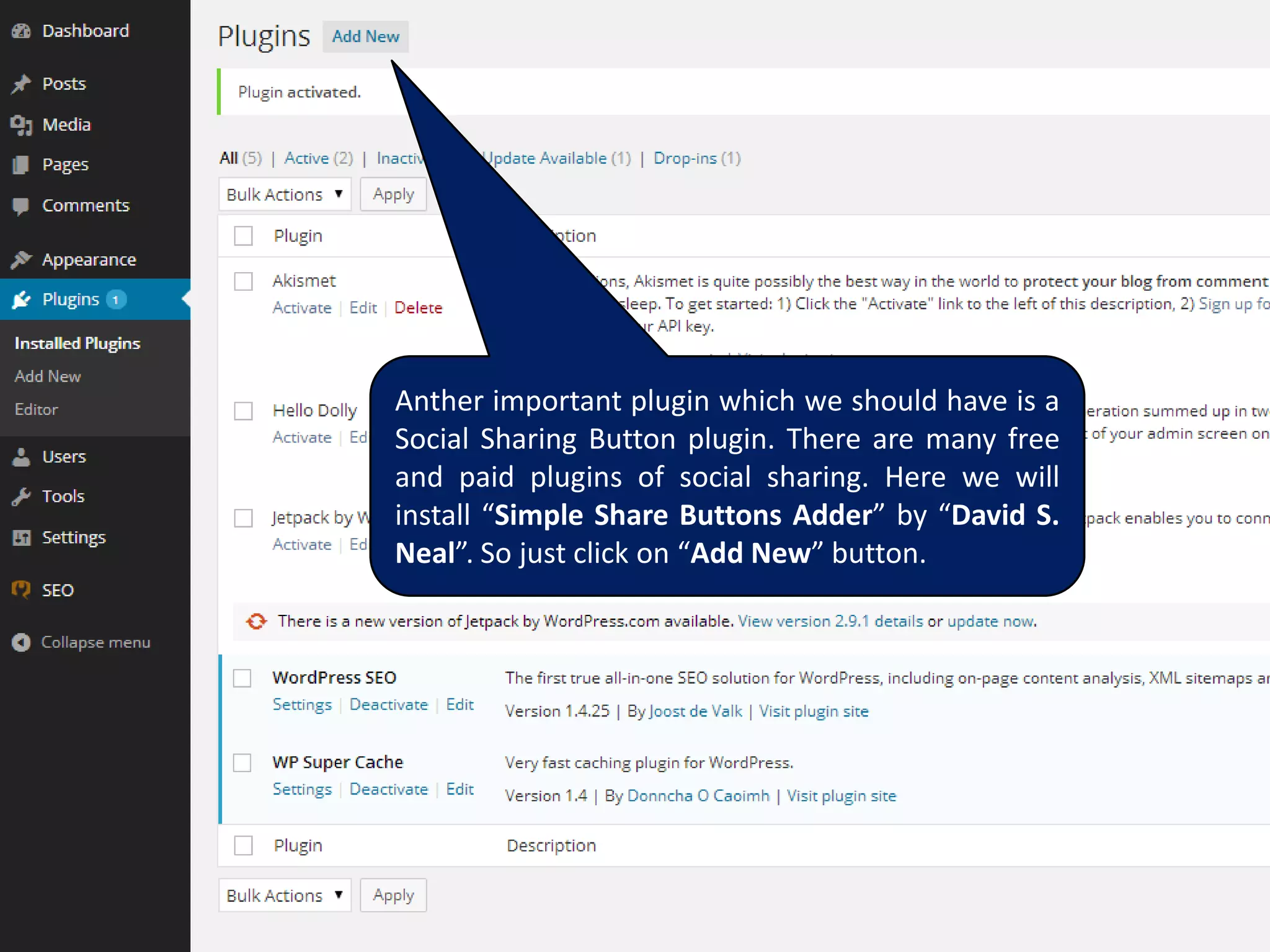Open WP Super Cache Settings link
Image resolution: width=1270 pixels, height=952 pixels.
point(302,790)
